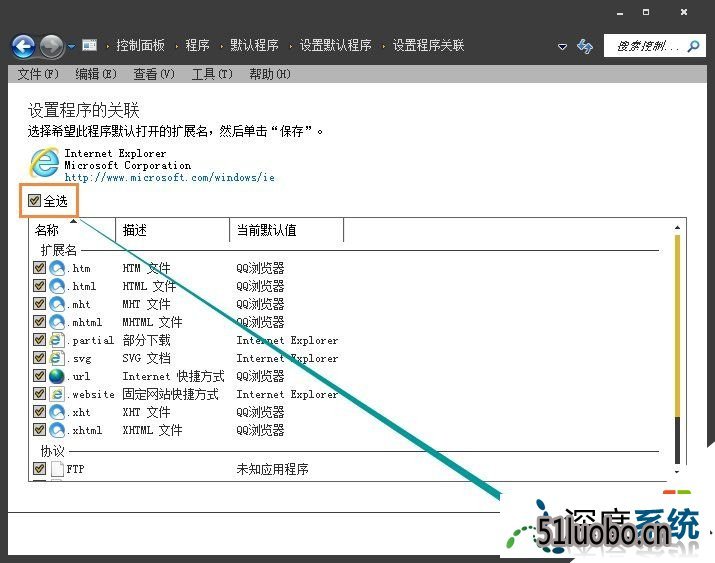The height and width of the screenshot is (563, 715).
Task: Go back with the blue Back arrow
Action: coord(24,46)
